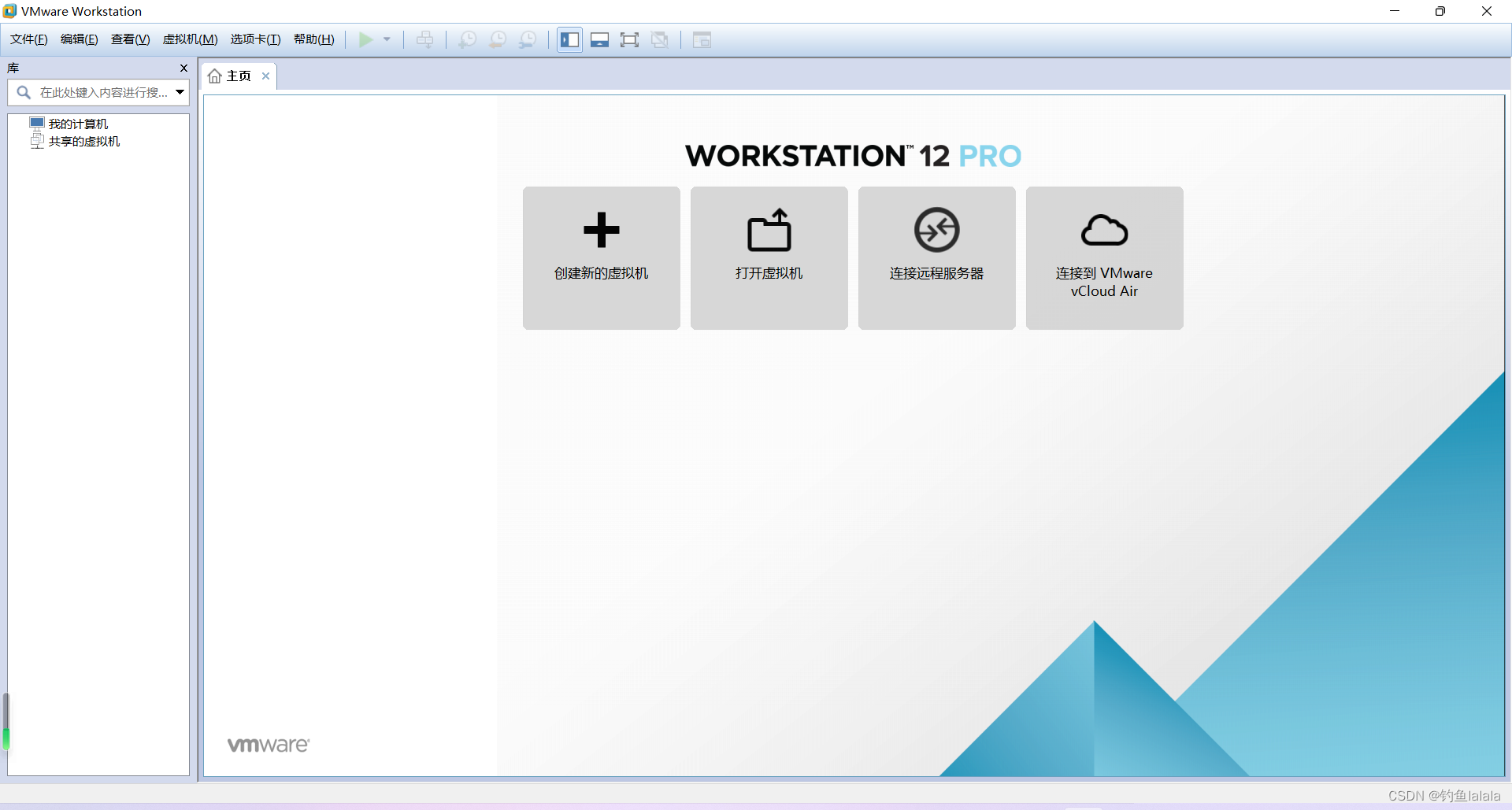Toggle the show library sidebar icon
Viewport: 1512px width, 810px height.
pos(569,39)
